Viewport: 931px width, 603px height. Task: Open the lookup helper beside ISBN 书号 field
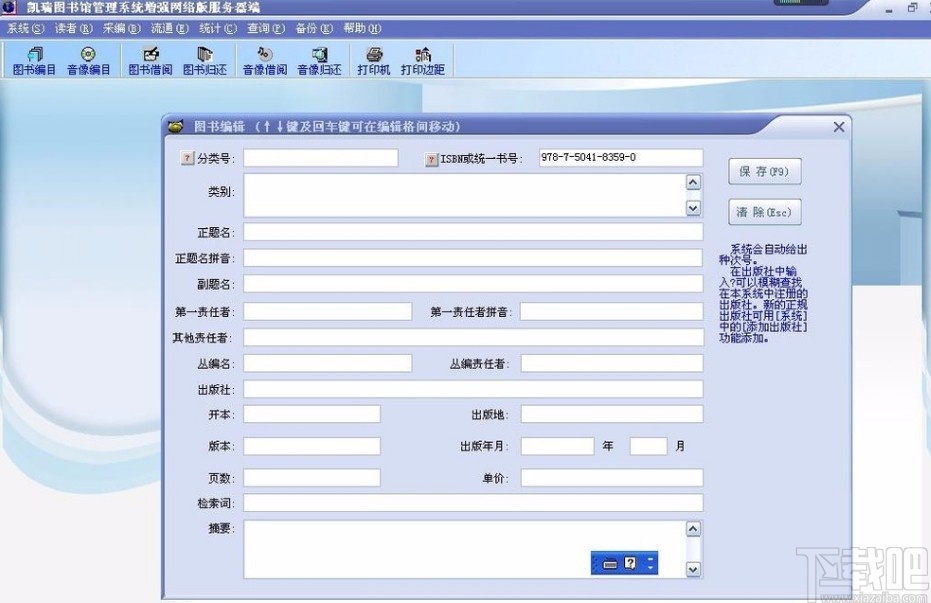tap(430, 158)
